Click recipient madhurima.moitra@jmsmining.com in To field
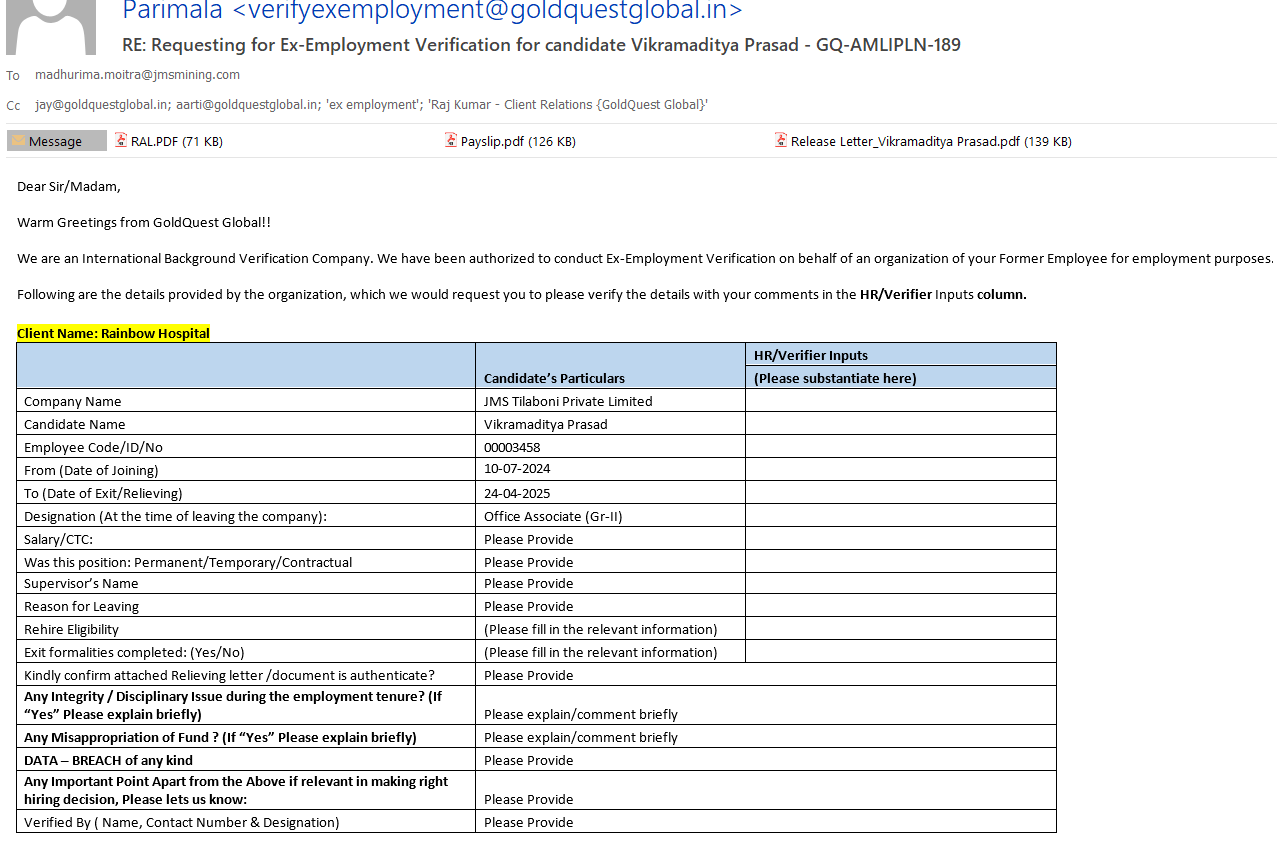Image resolution: width=1277 pixels, height=848 pixels. (x=137, y=75)
